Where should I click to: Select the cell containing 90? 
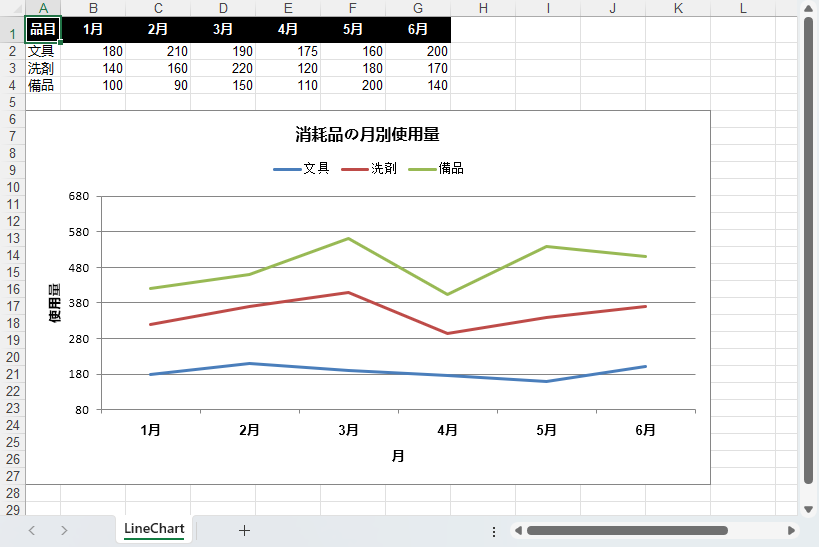click(x=158, y=86)
